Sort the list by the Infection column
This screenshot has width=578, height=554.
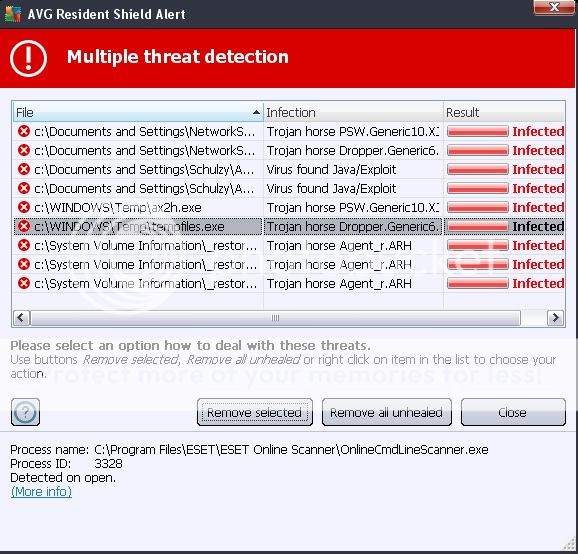pyautogui.click(x=353, y=112)
